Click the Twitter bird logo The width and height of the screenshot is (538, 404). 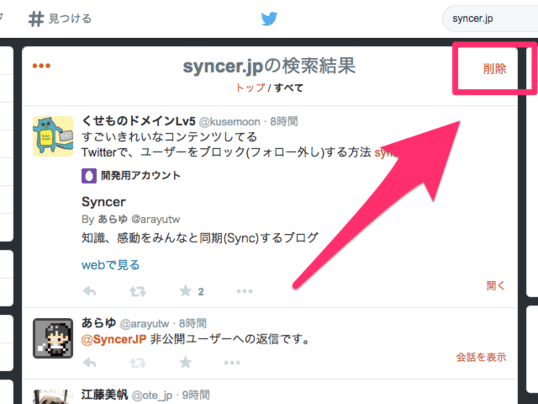pyautogui.click(x=269, y=19)
